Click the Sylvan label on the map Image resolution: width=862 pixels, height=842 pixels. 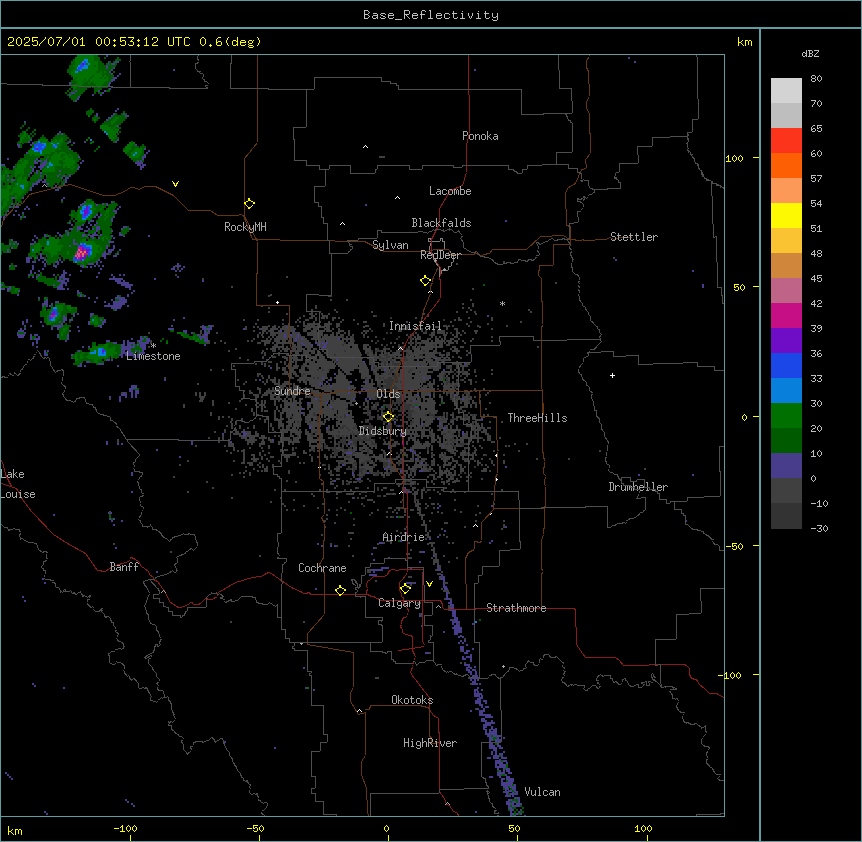click(x=390, y=245)
